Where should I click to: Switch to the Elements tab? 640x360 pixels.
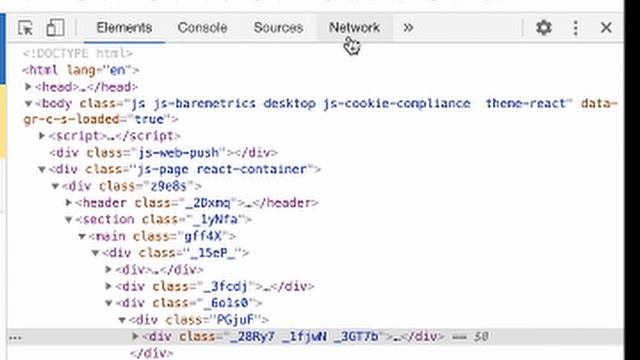coord(124,28)
